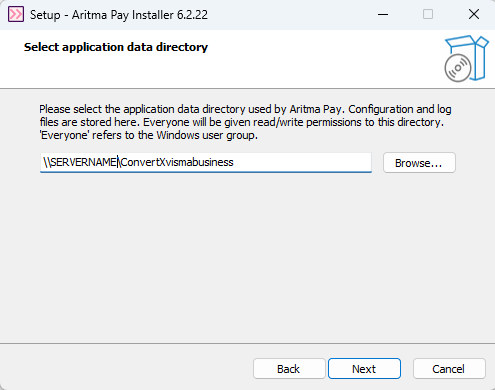This screenshot has height=390, width=495.
Task: Minimize the Aritma Pay setup window
Action: pyautogui.click(x=383, y=14)
